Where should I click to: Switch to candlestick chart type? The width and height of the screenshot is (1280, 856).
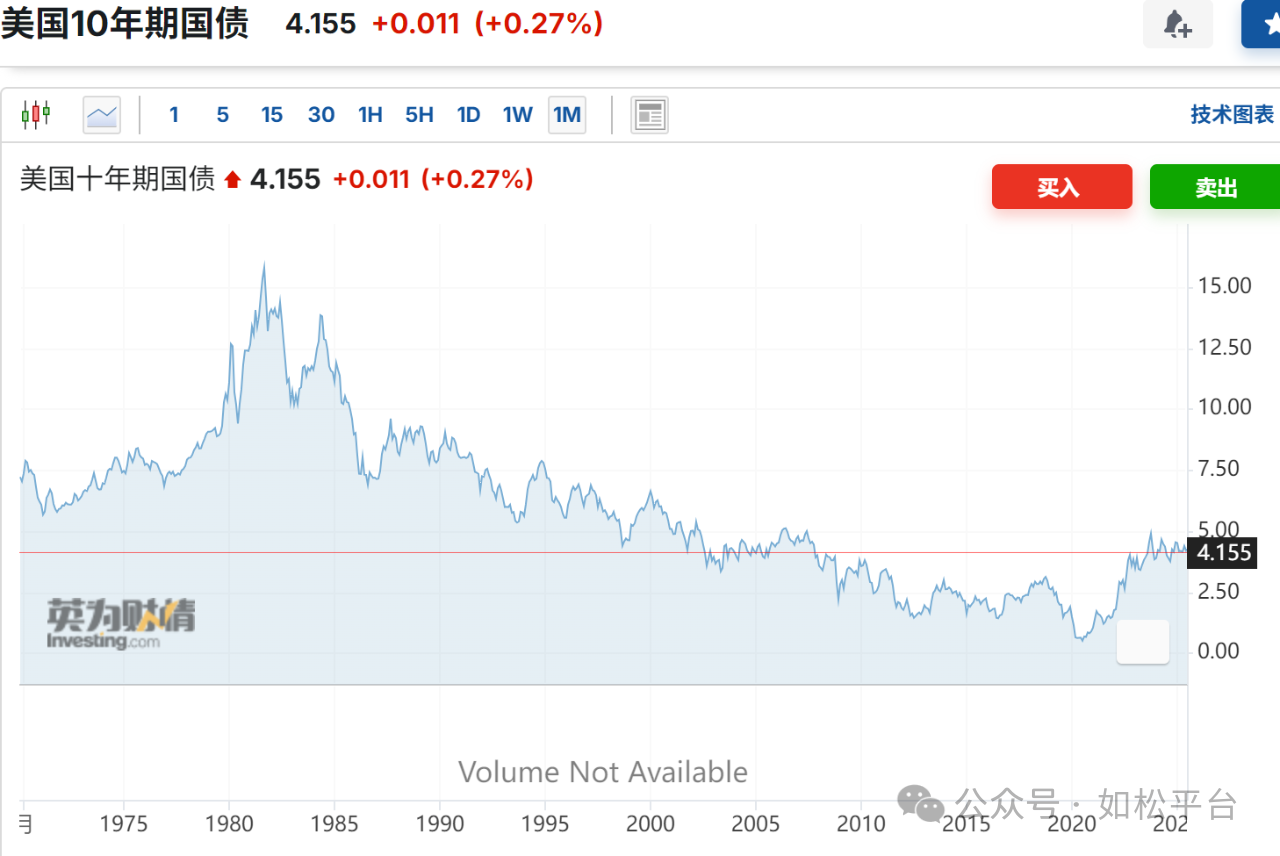(36, 115)
